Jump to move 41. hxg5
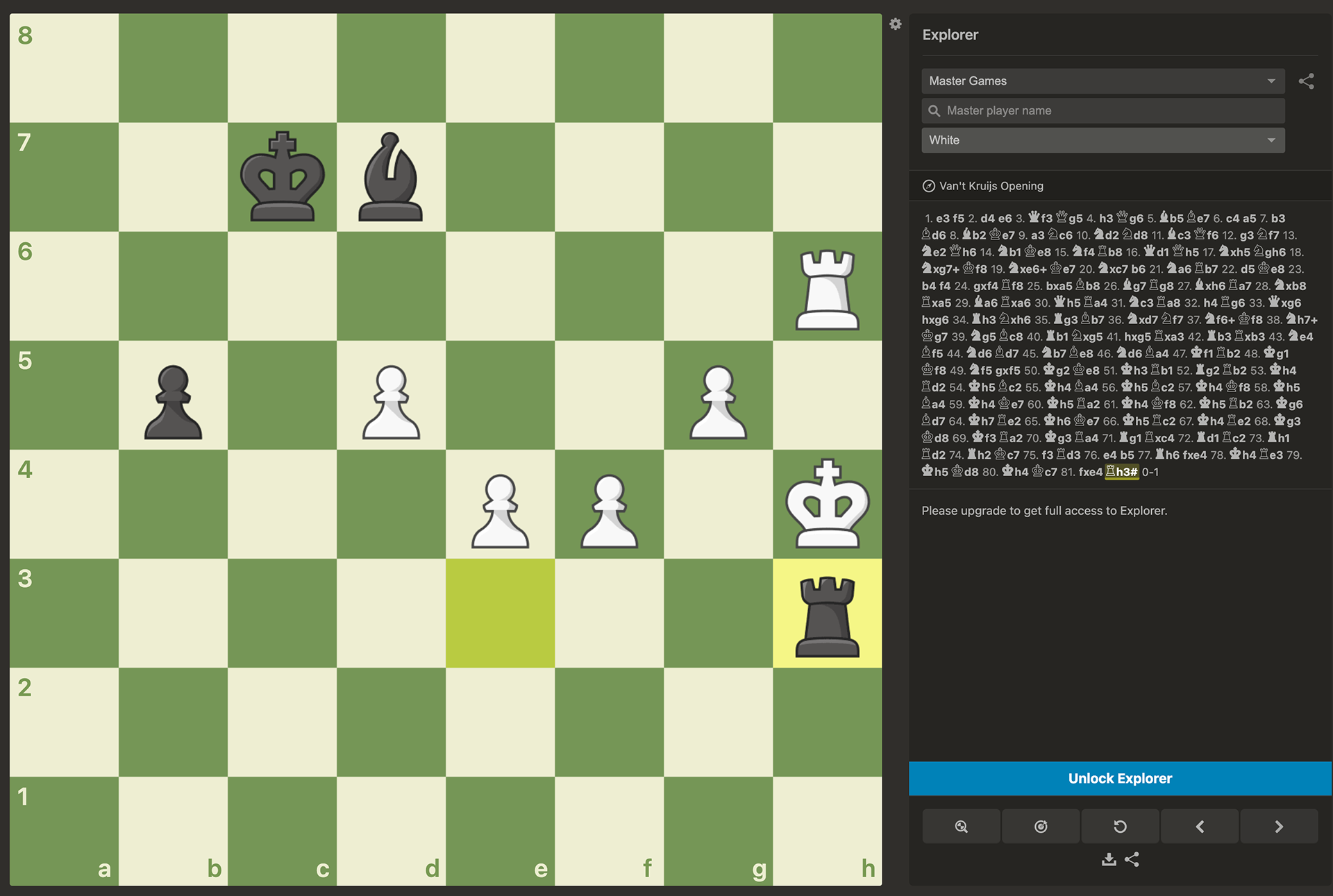This screenshot has width=1333, height=896. pos(1138,337)
